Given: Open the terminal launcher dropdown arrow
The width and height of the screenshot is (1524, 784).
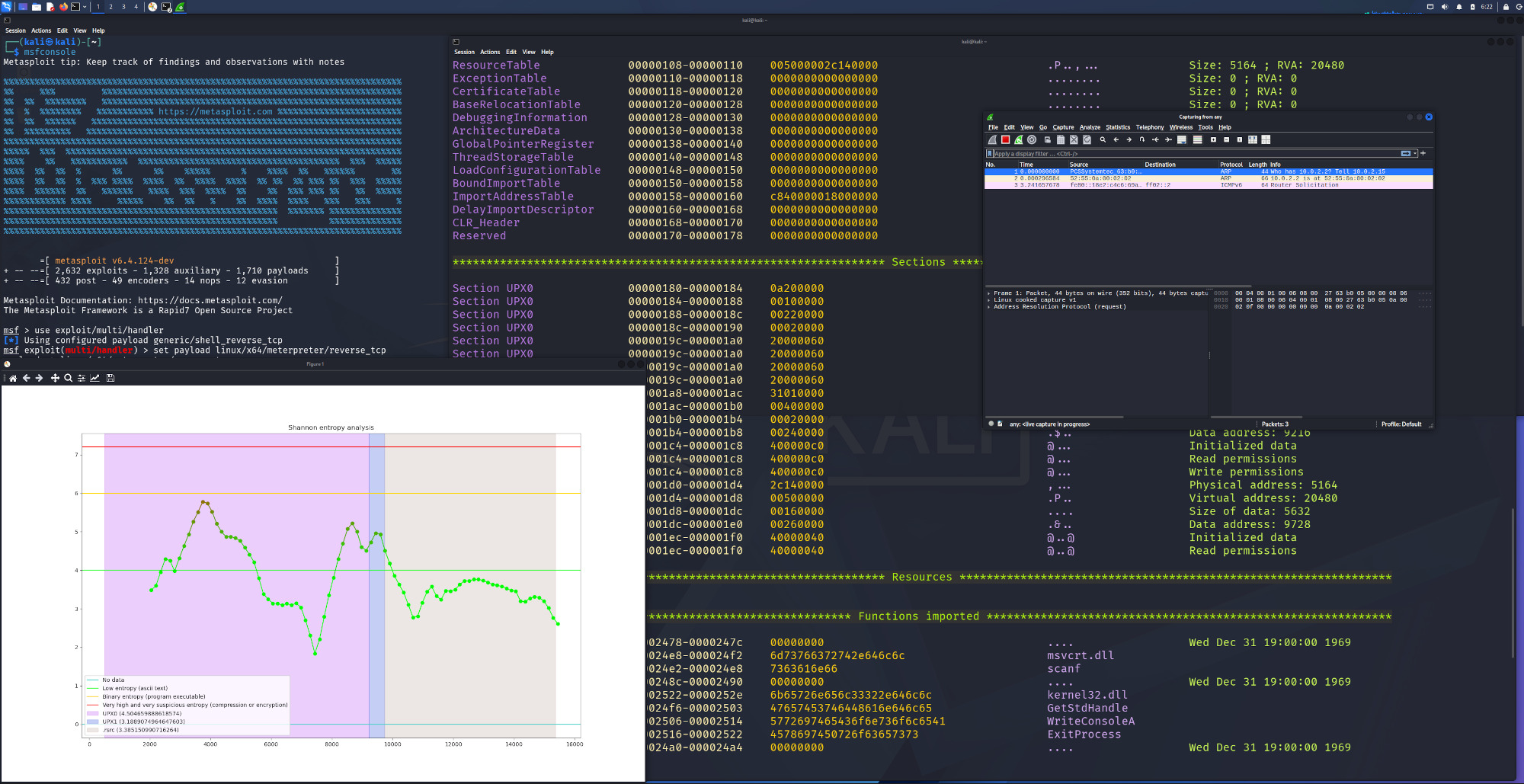Looking at the screenshot, I should pyautogui.click(x=85, y=6).
